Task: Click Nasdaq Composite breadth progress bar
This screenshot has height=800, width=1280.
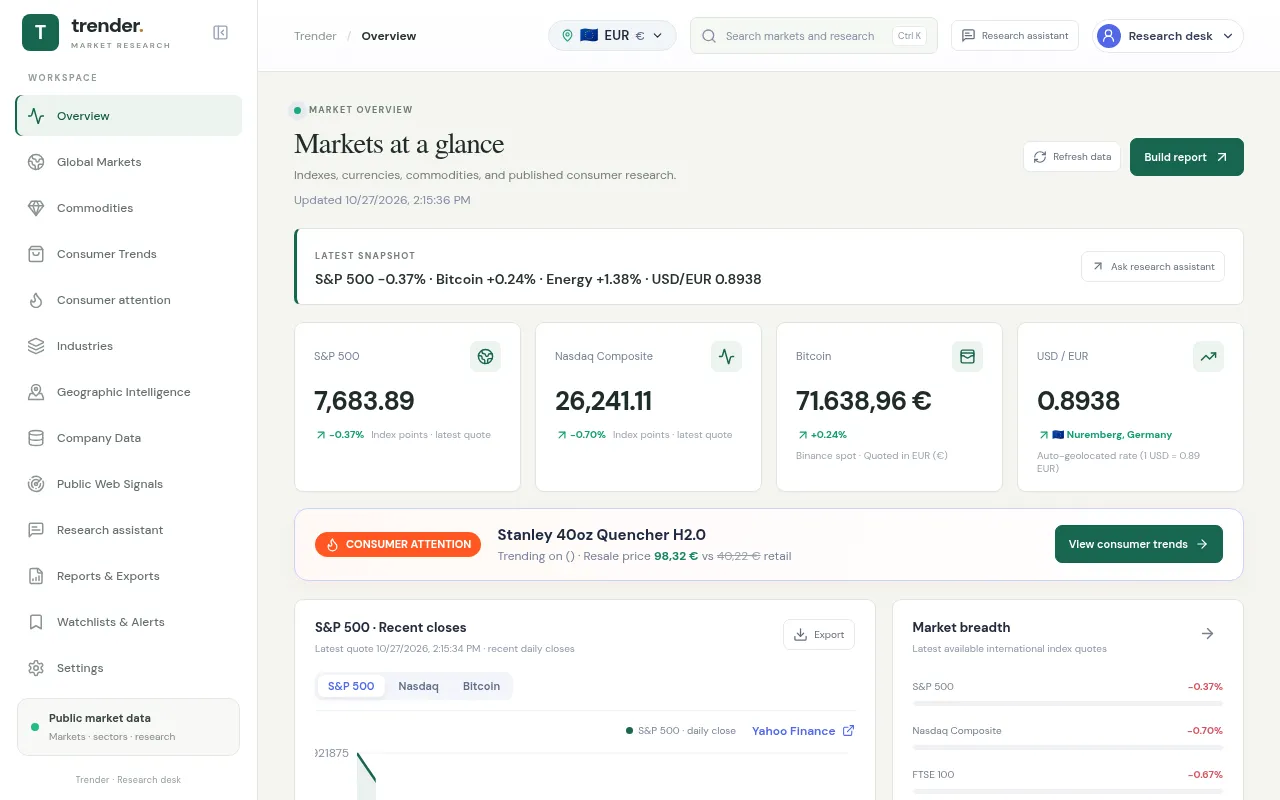Action: 1067,748
